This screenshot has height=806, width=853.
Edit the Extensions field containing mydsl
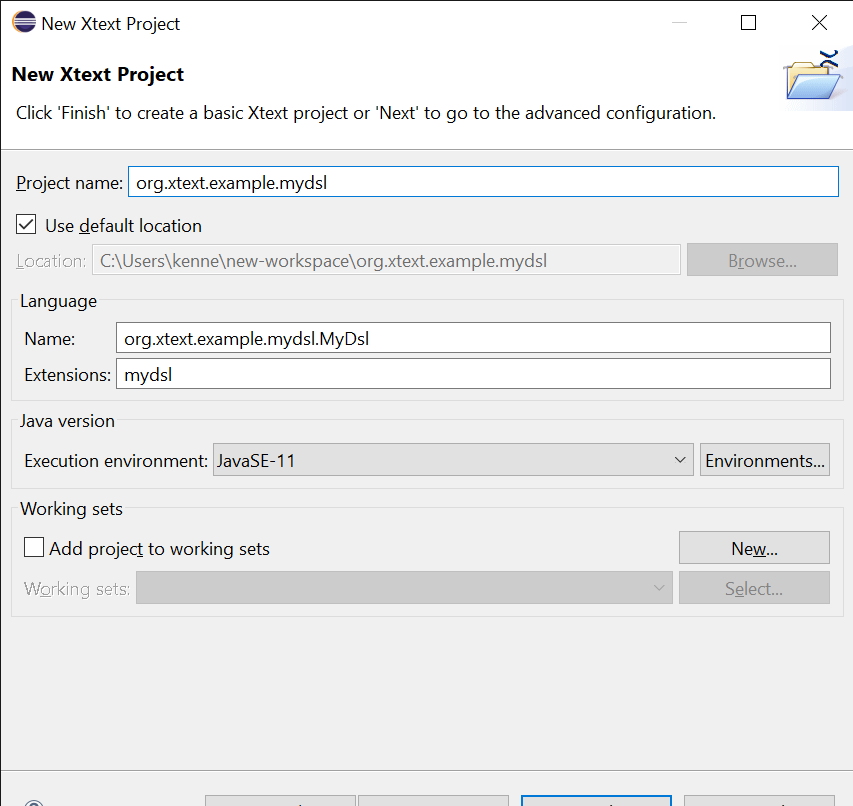click(x=473, y=374)
